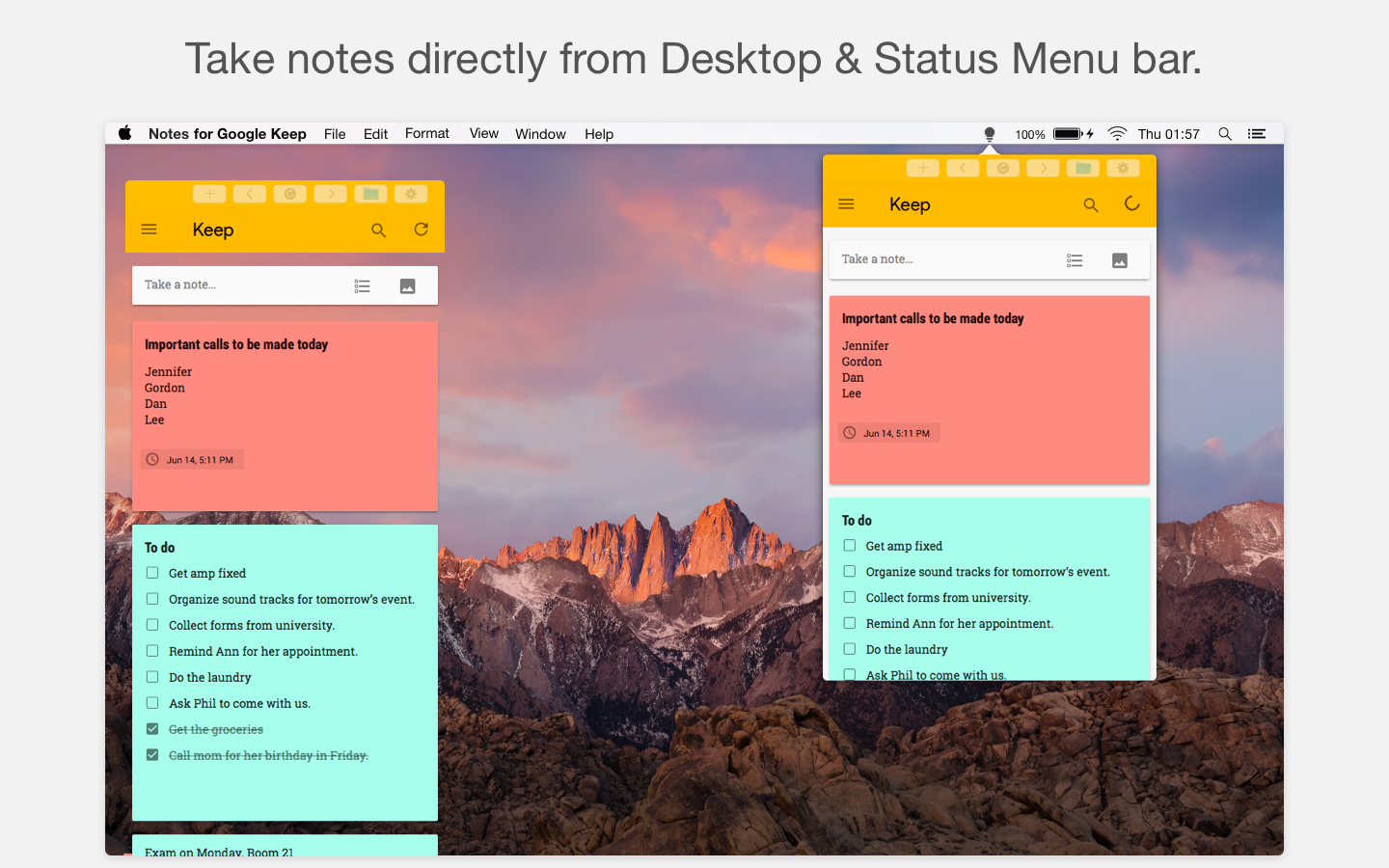Open the green folder icon in the popover
The image size is (1389, 868).
pos(1083,168)
